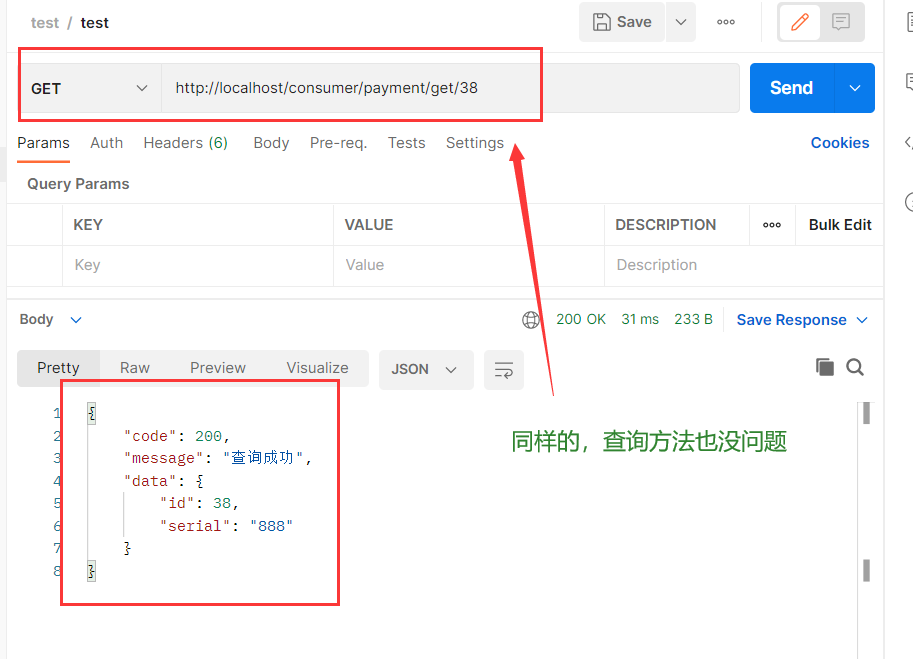Open the Tests tab
Viewport: 913px width, 659px height.
tap(406, 143)
